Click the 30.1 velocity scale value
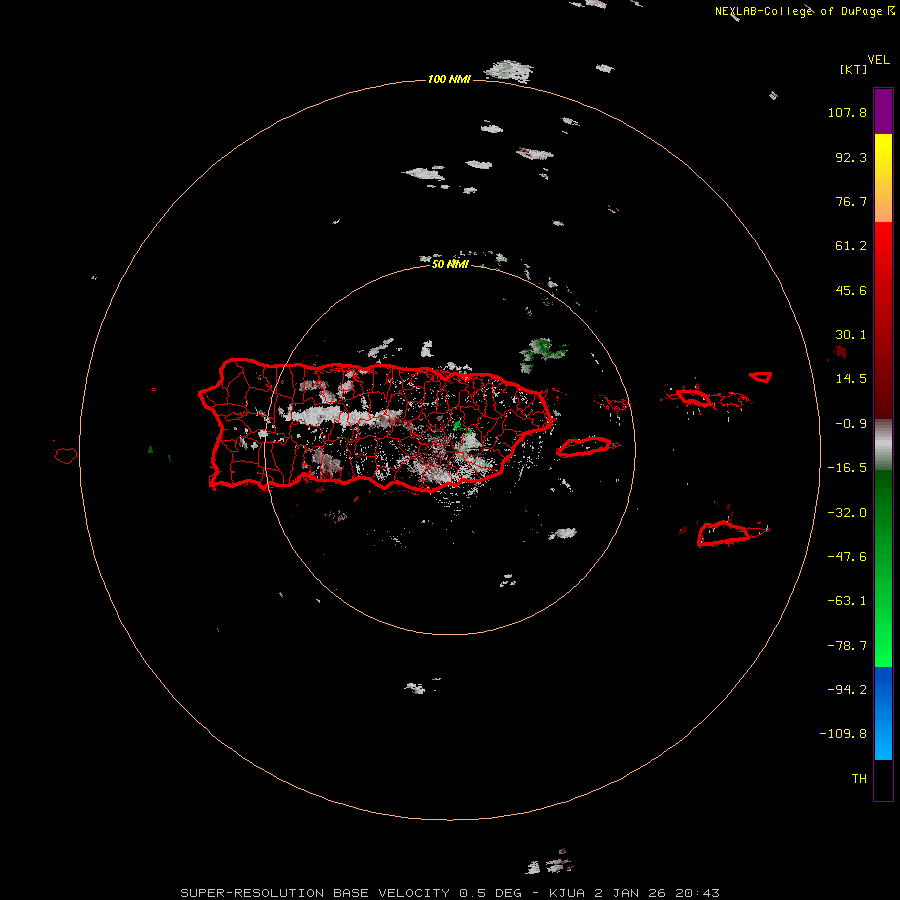Viewport: 900px width, 900px height. [851, 335]
